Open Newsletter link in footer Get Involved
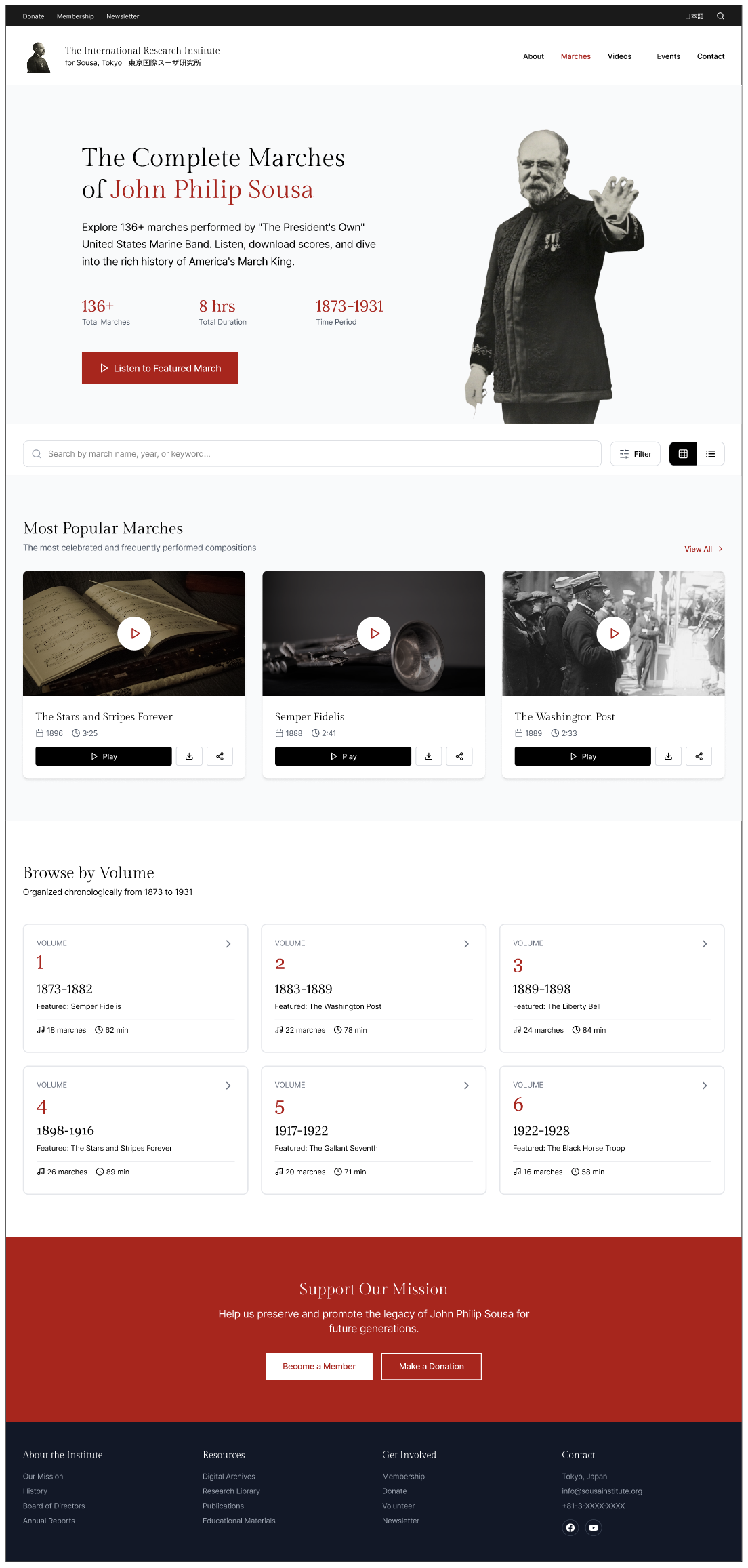The height and width of the screenshot is (1568, 748). click(400, 1521)
